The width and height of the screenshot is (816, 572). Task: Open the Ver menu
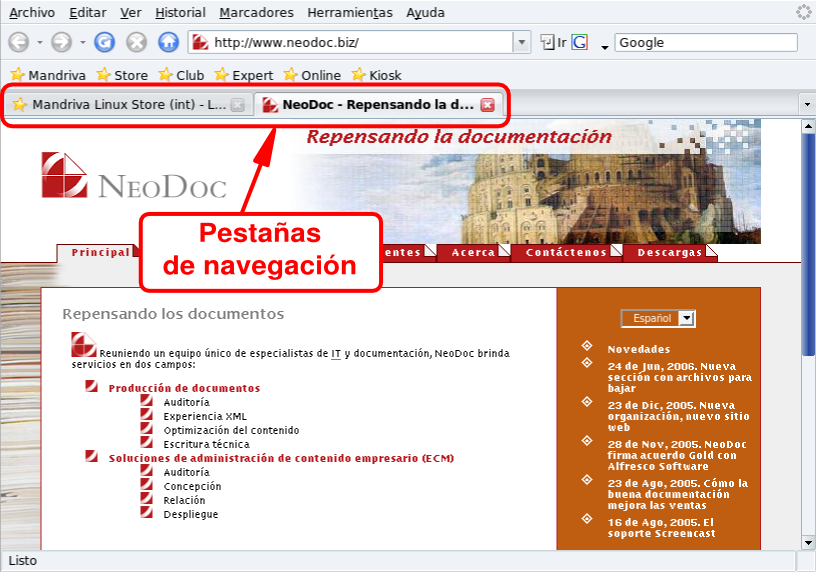(131, 12)
